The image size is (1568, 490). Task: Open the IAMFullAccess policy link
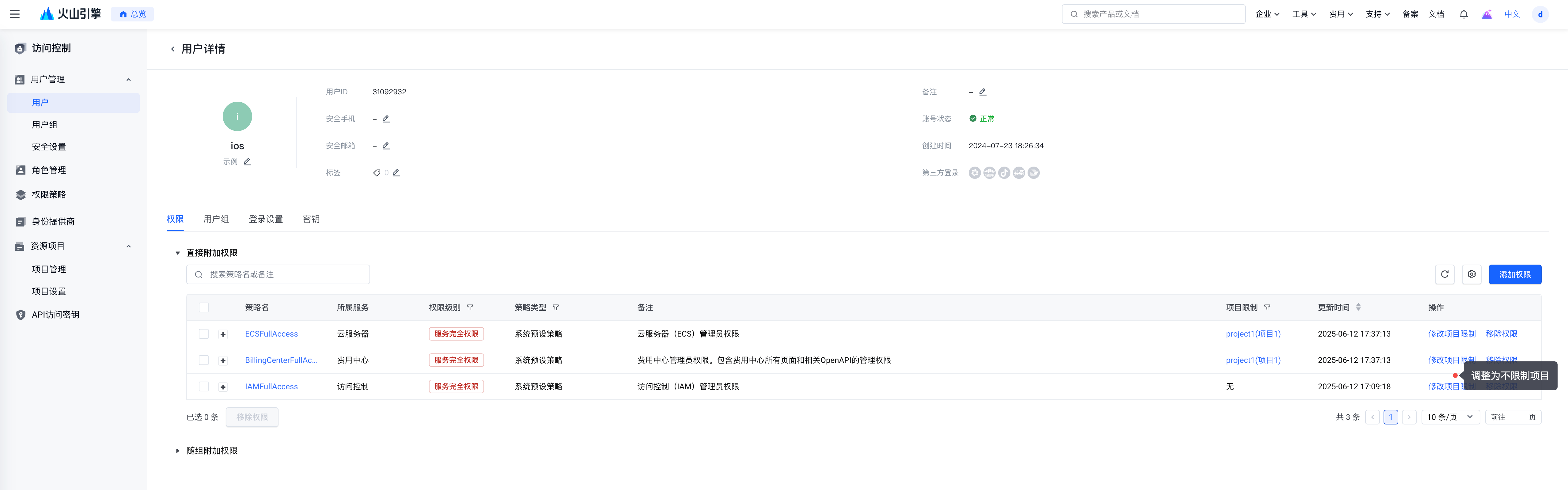271,386
